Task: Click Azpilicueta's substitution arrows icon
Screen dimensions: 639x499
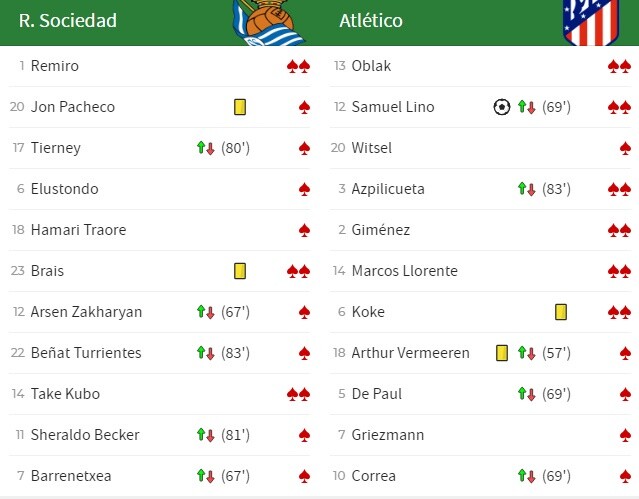Action: (x=526, y=189)
